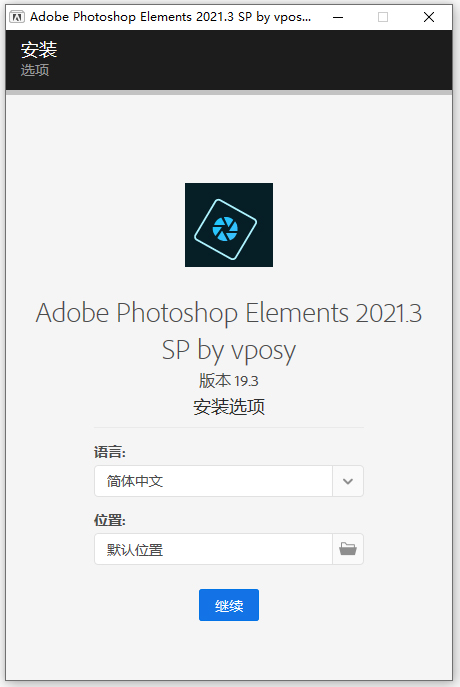
Task: Expand the language dropdown chevron arrow
Action: click(x=348, y=481)
